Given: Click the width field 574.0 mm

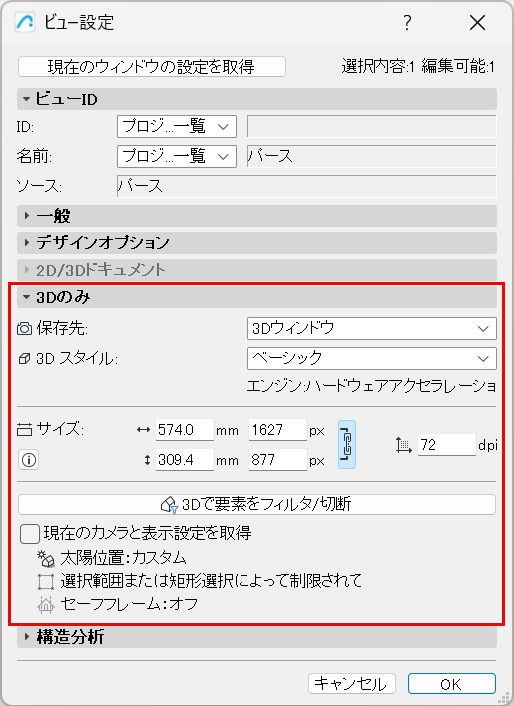Looking at the screenshot, I should pos(185,430).
